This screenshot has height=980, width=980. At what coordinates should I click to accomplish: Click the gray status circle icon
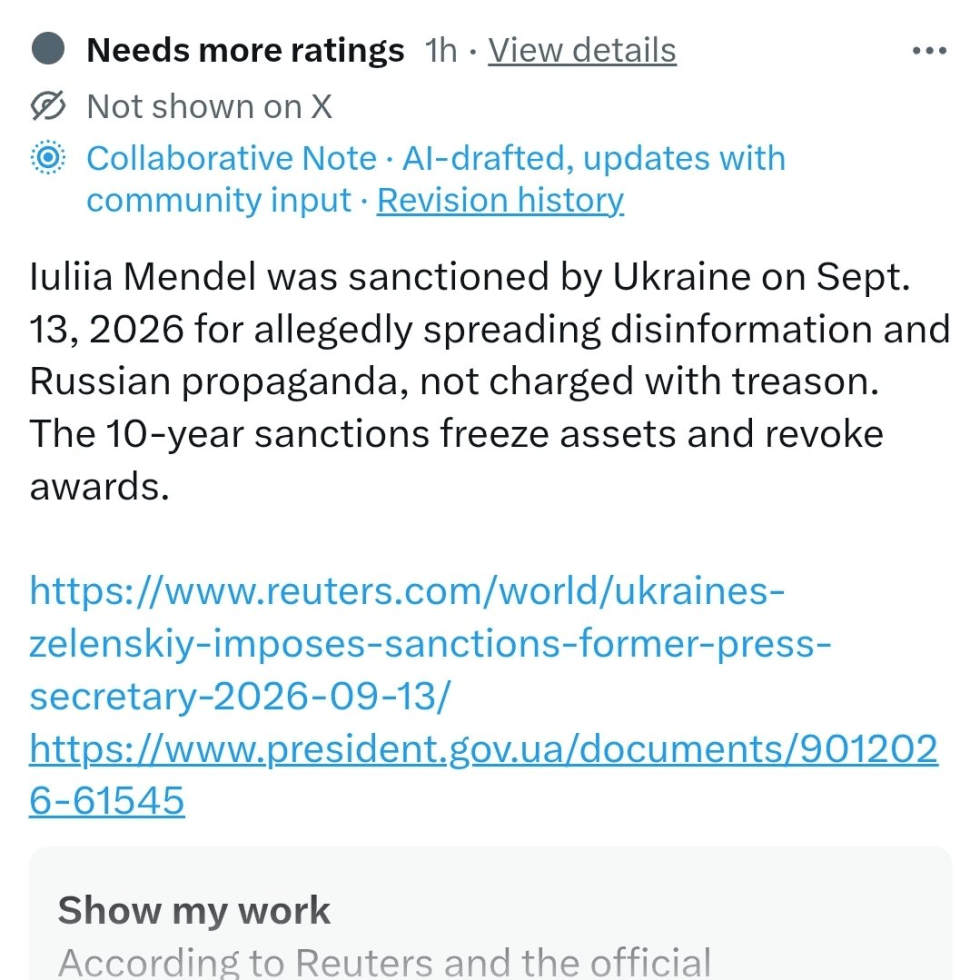click(48, 49)
